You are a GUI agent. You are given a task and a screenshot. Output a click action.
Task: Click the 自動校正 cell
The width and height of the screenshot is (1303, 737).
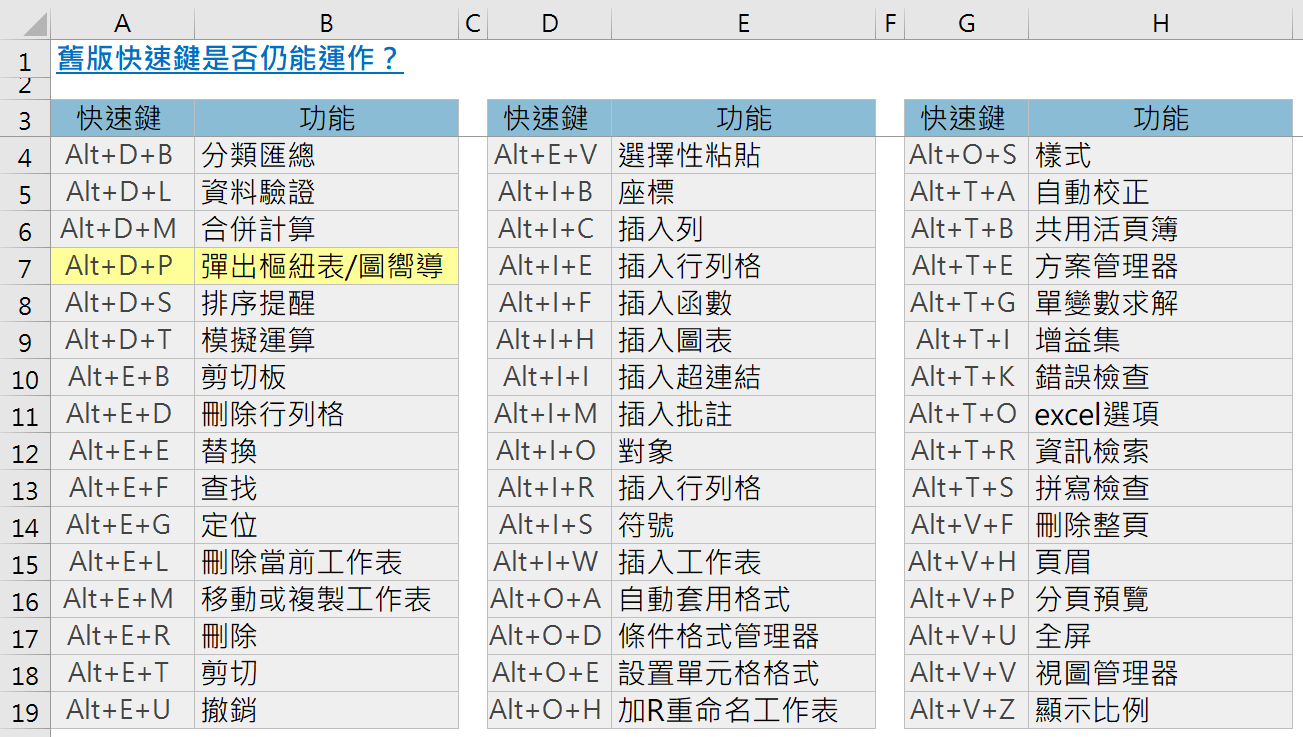1160,192
